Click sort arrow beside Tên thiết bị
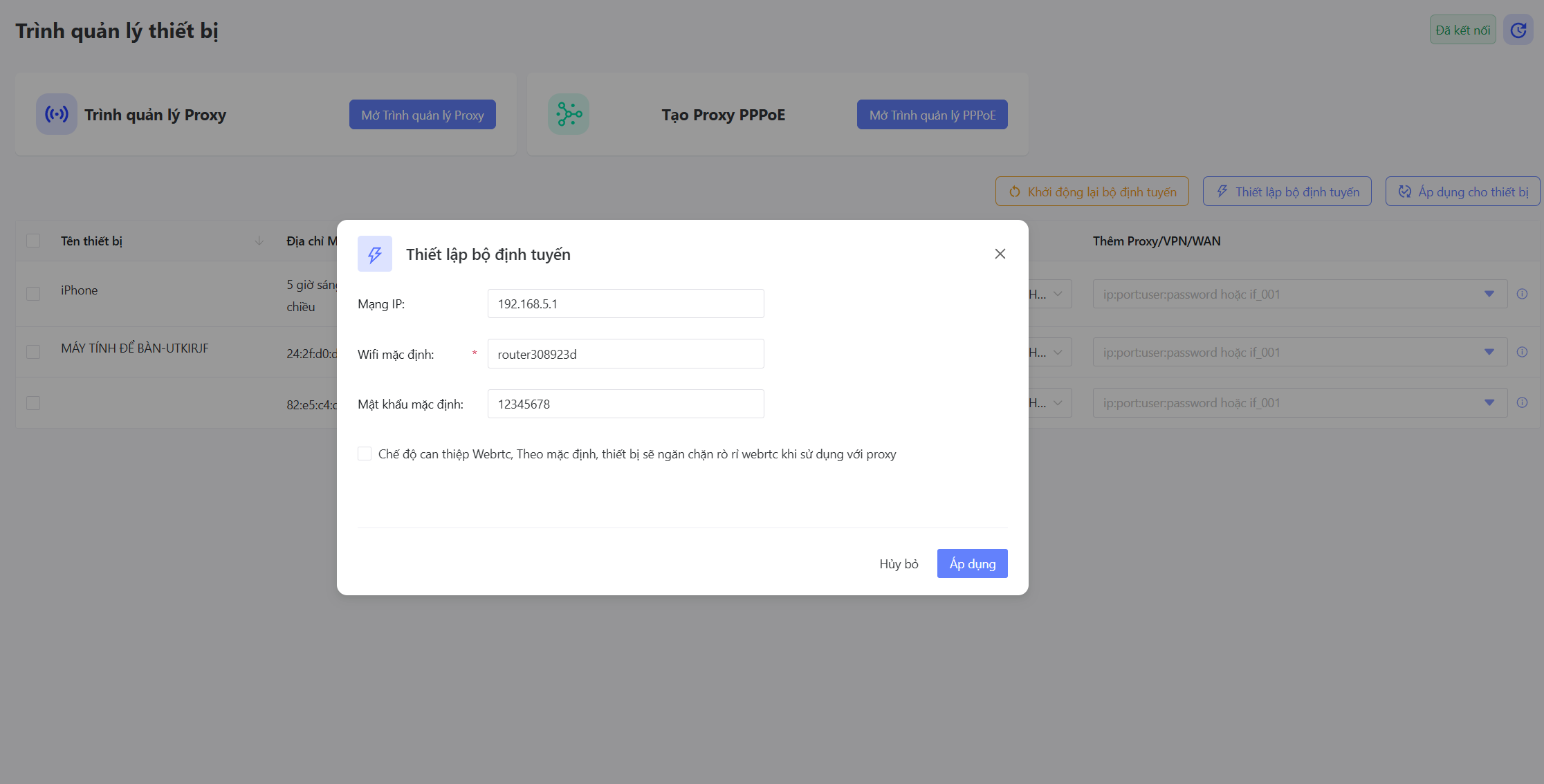 point(259,241)
